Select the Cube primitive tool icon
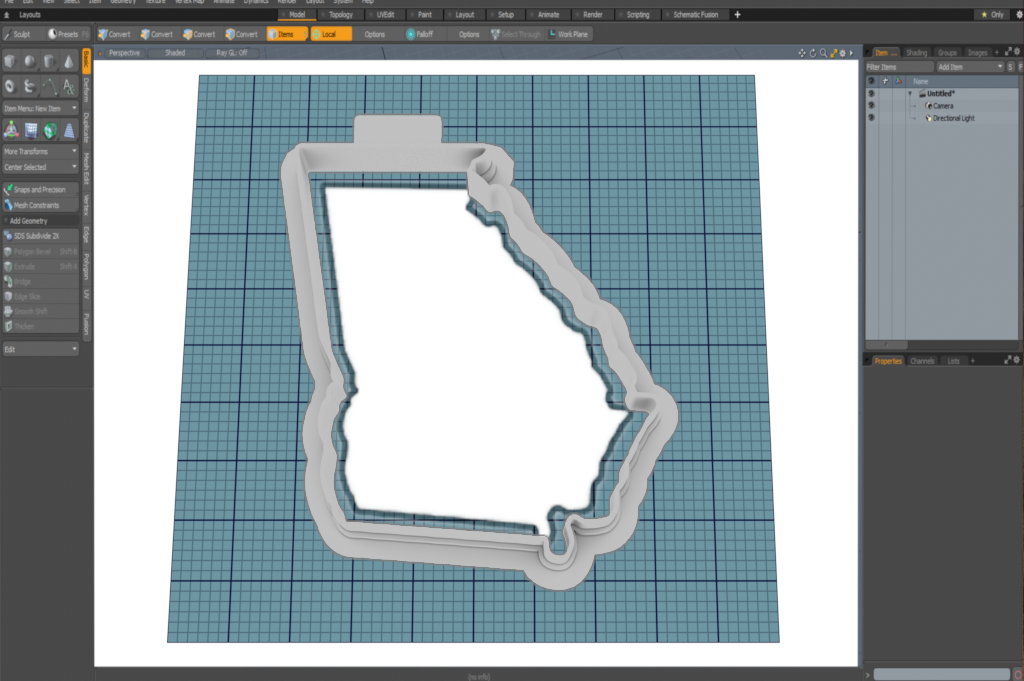The width and height of the screenshot is (1024, 681). coord(10,62)
